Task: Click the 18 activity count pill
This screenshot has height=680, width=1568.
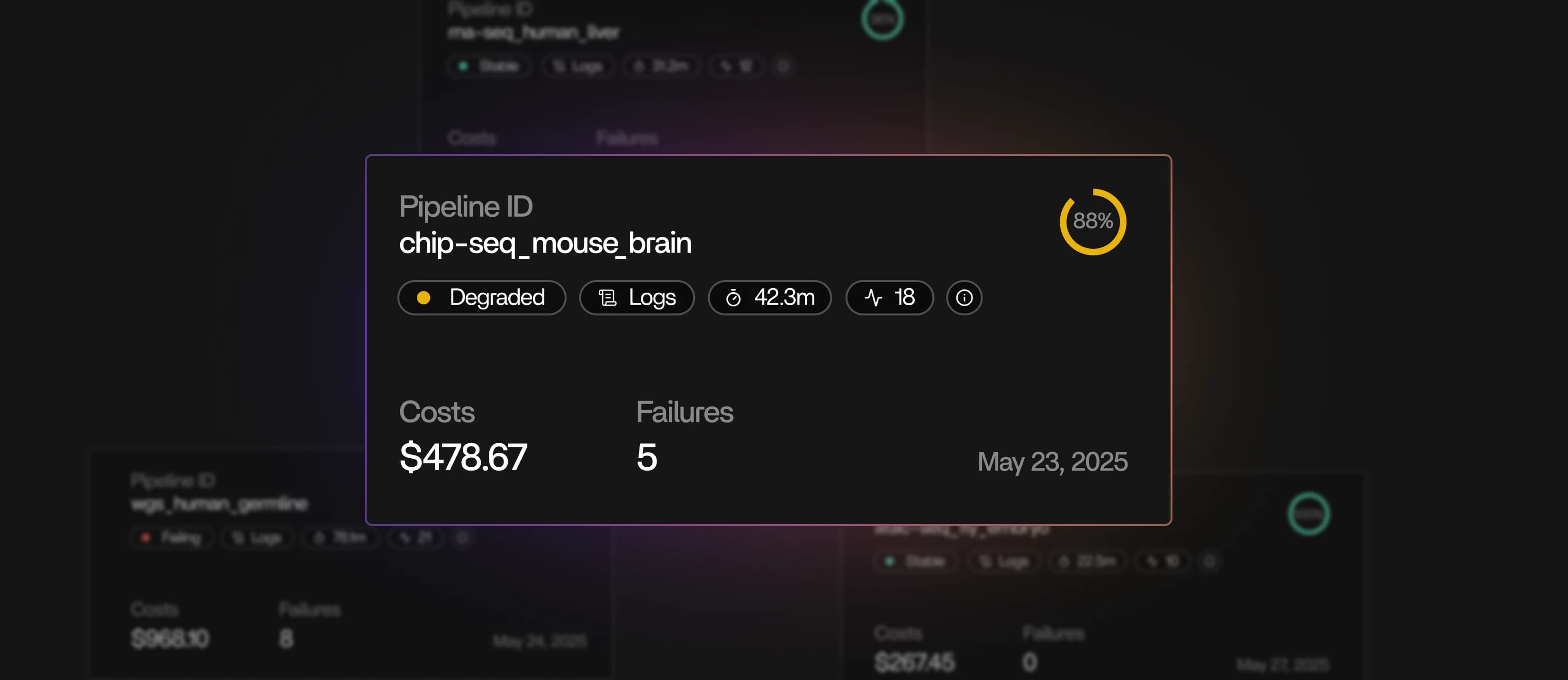Action: point(889,298)
